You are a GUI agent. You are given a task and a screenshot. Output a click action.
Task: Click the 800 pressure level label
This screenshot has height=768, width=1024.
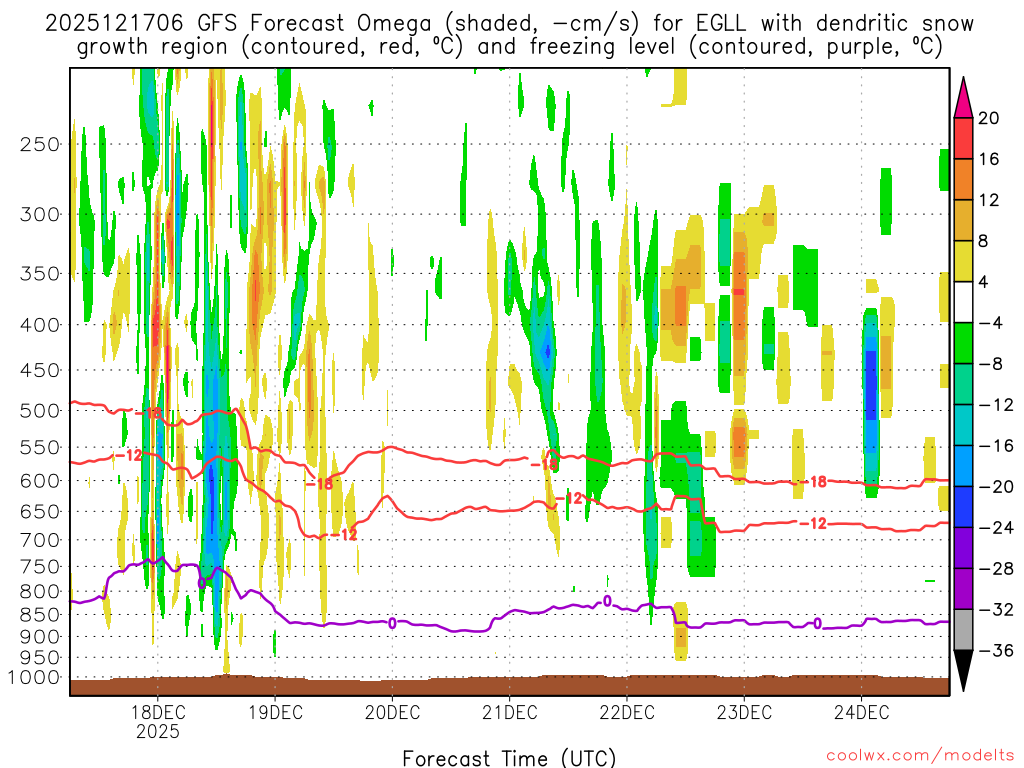pos(40,592)
